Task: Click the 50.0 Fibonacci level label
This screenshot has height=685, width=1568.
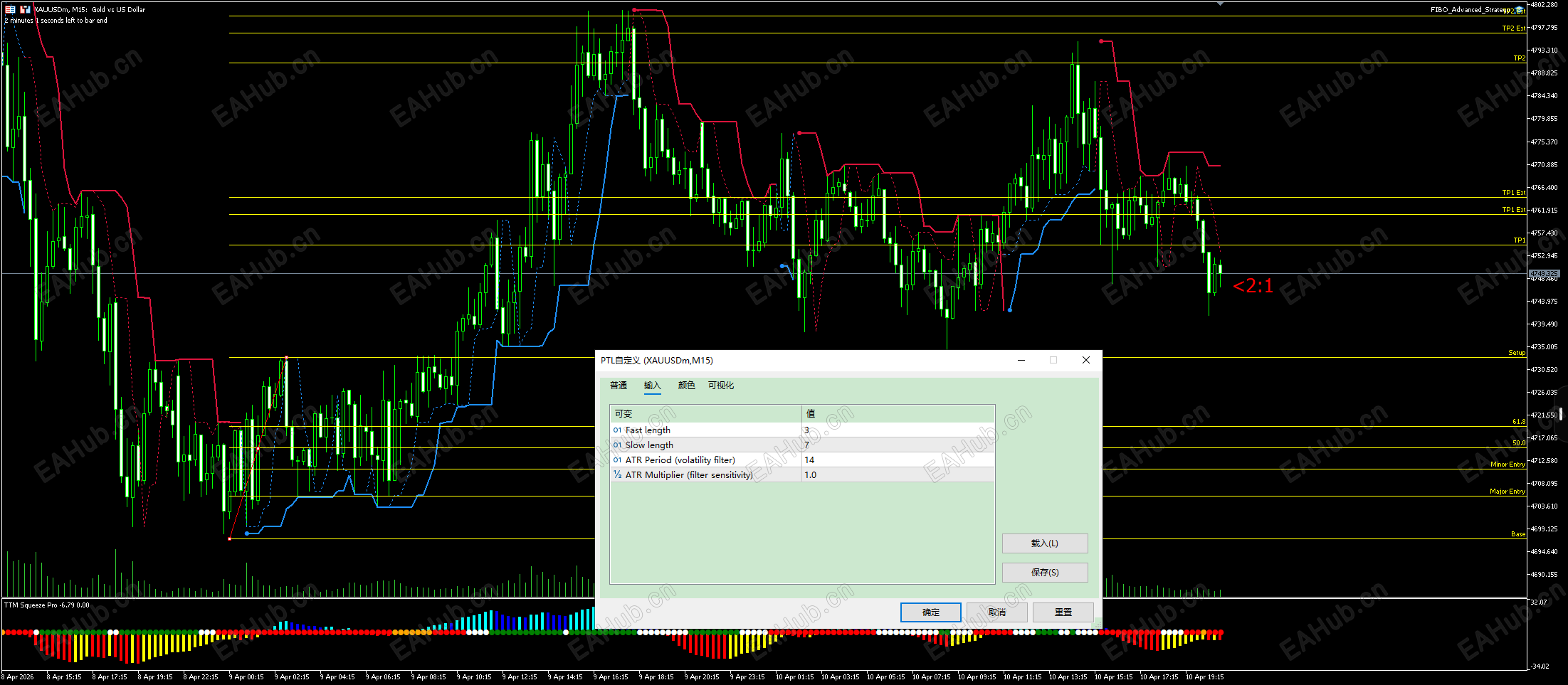Action: [1519, 443]
